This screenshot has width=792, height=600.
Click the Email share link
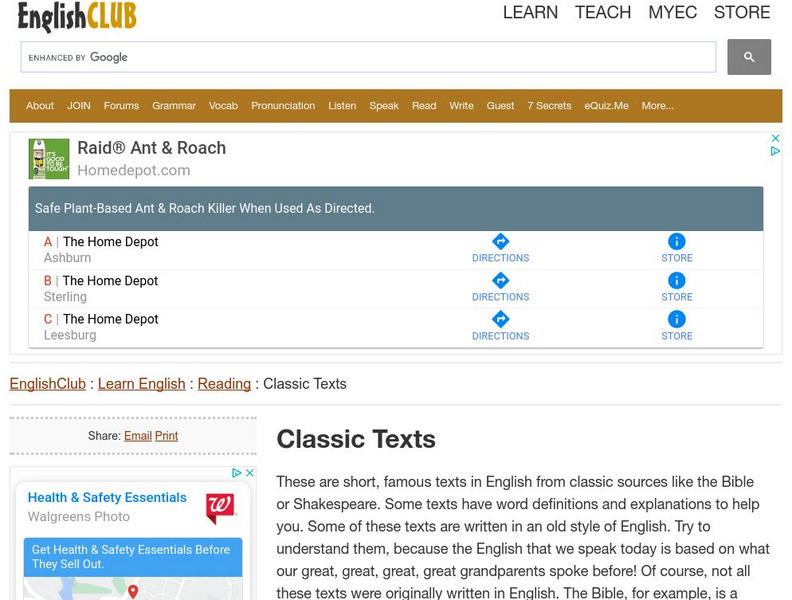pos(138,435)
